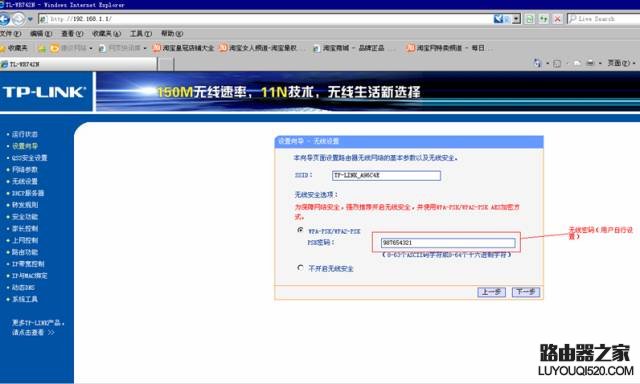This screenshot has width=640, height=384.
Task: Open the 工具 menu
Action: pos(141,33)
